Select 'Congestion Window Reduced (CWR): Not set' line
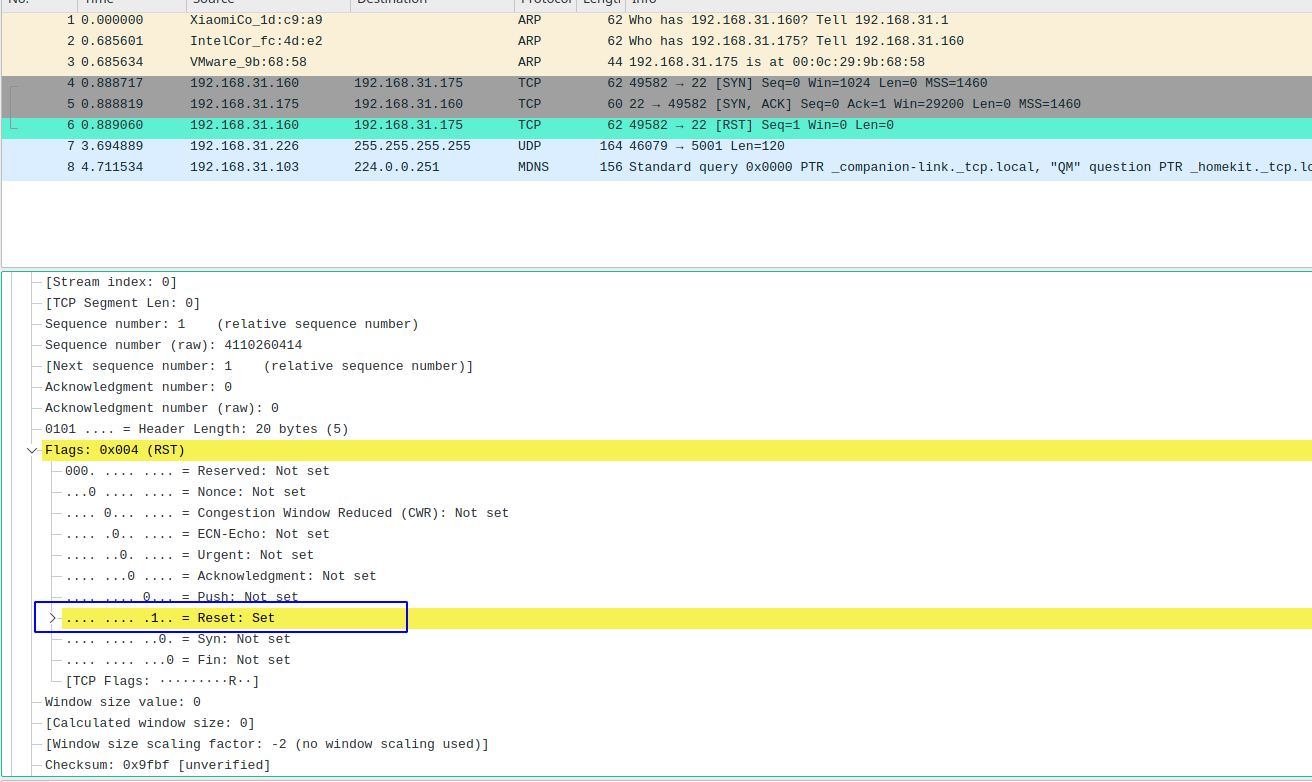The height and width of the screenshot is (782, 1312). click(x=287, y=513)
